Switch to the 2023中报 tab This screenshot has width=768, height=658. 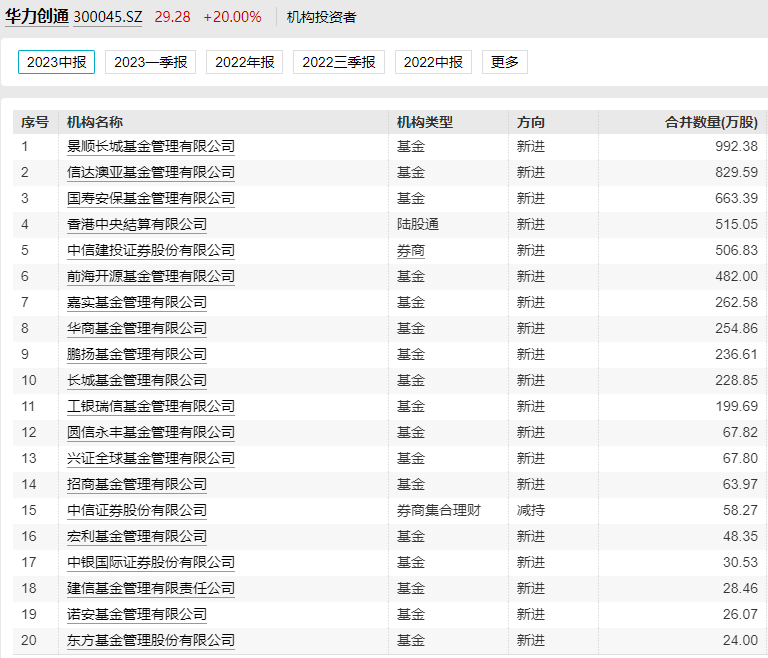pos(56,62)
